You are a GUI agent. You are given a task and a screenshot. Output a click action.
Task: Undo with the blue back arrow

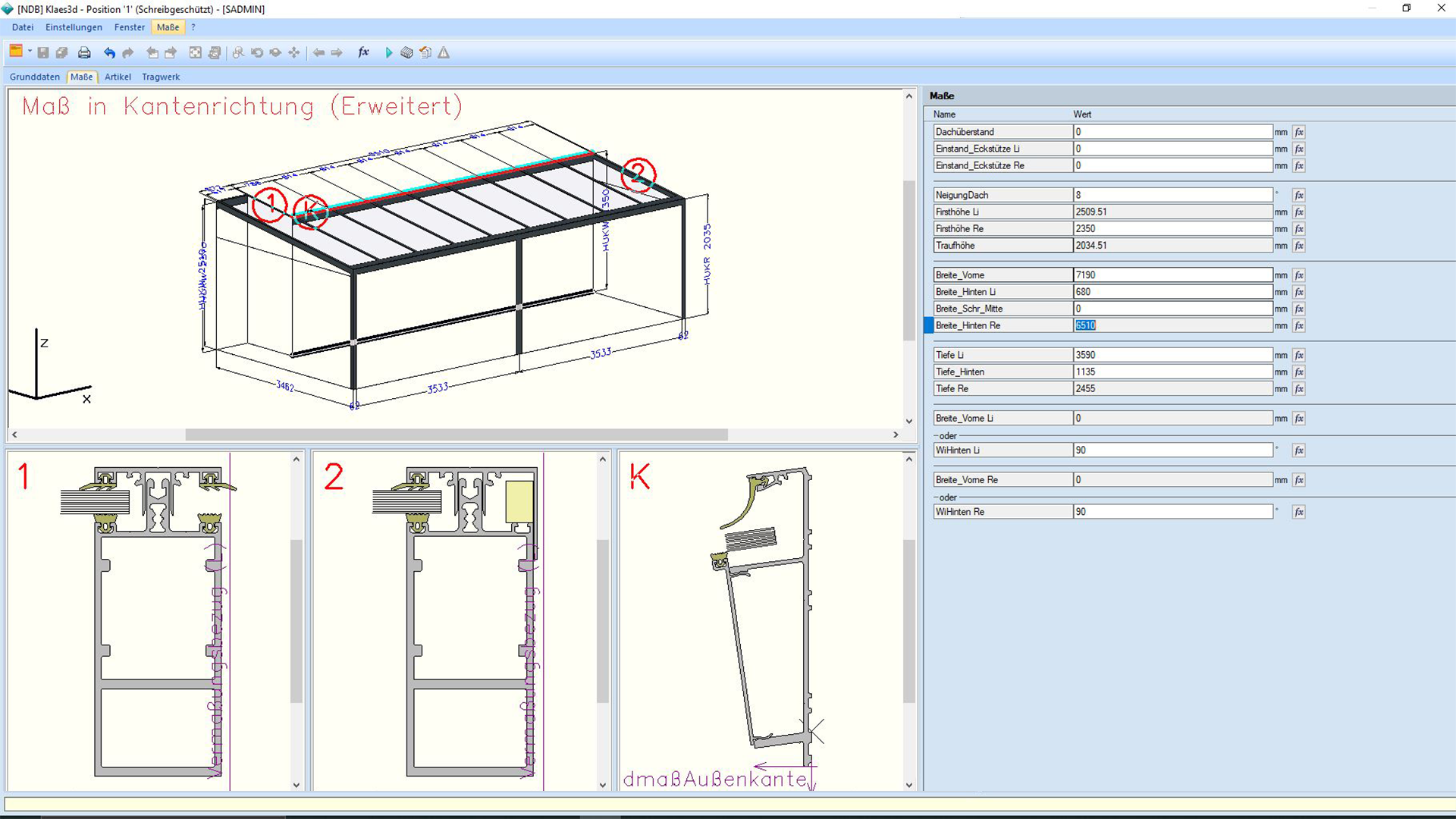tap(109, 52)
